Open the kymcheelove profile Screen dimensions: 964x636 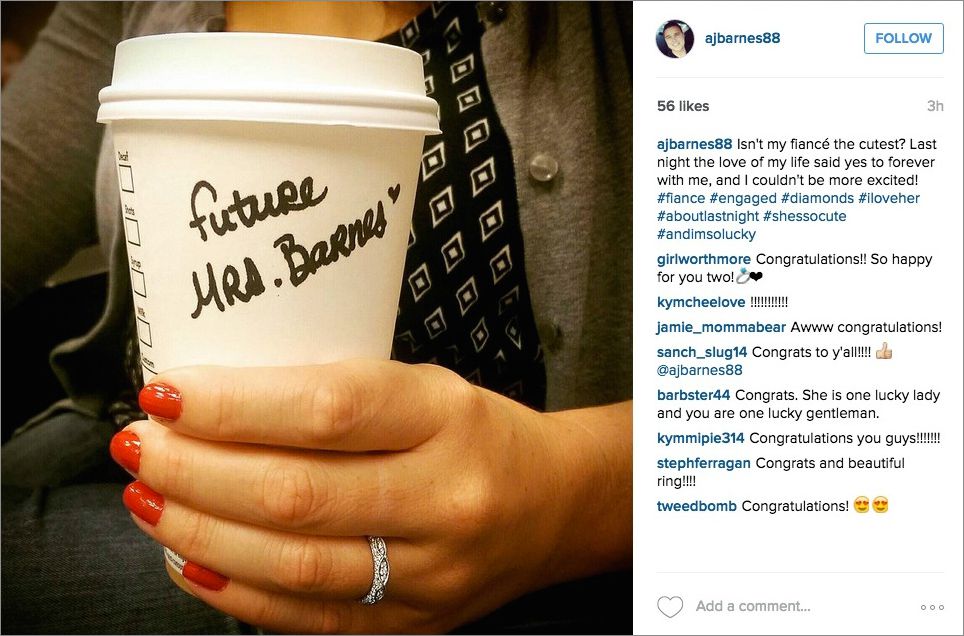[x=701, y=302]
